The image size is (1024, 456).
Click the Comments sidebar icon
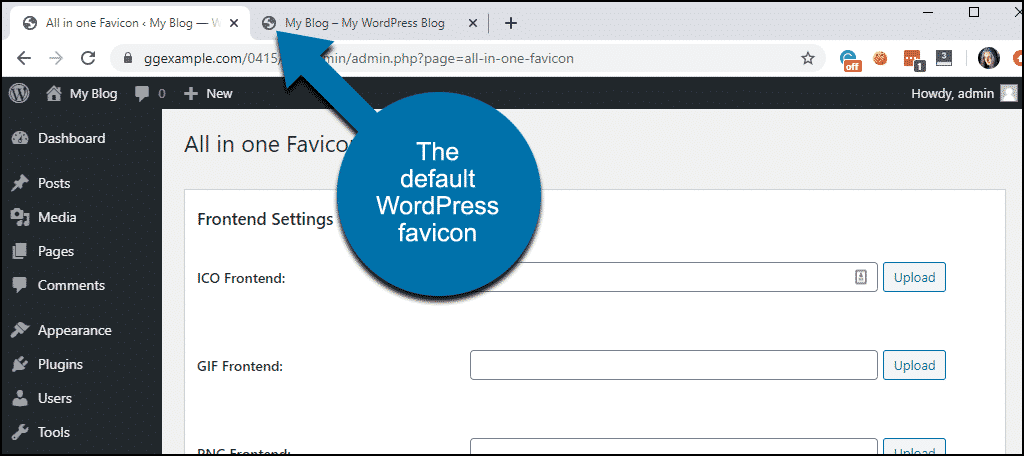pyautogui.click(x=20, y=285)
